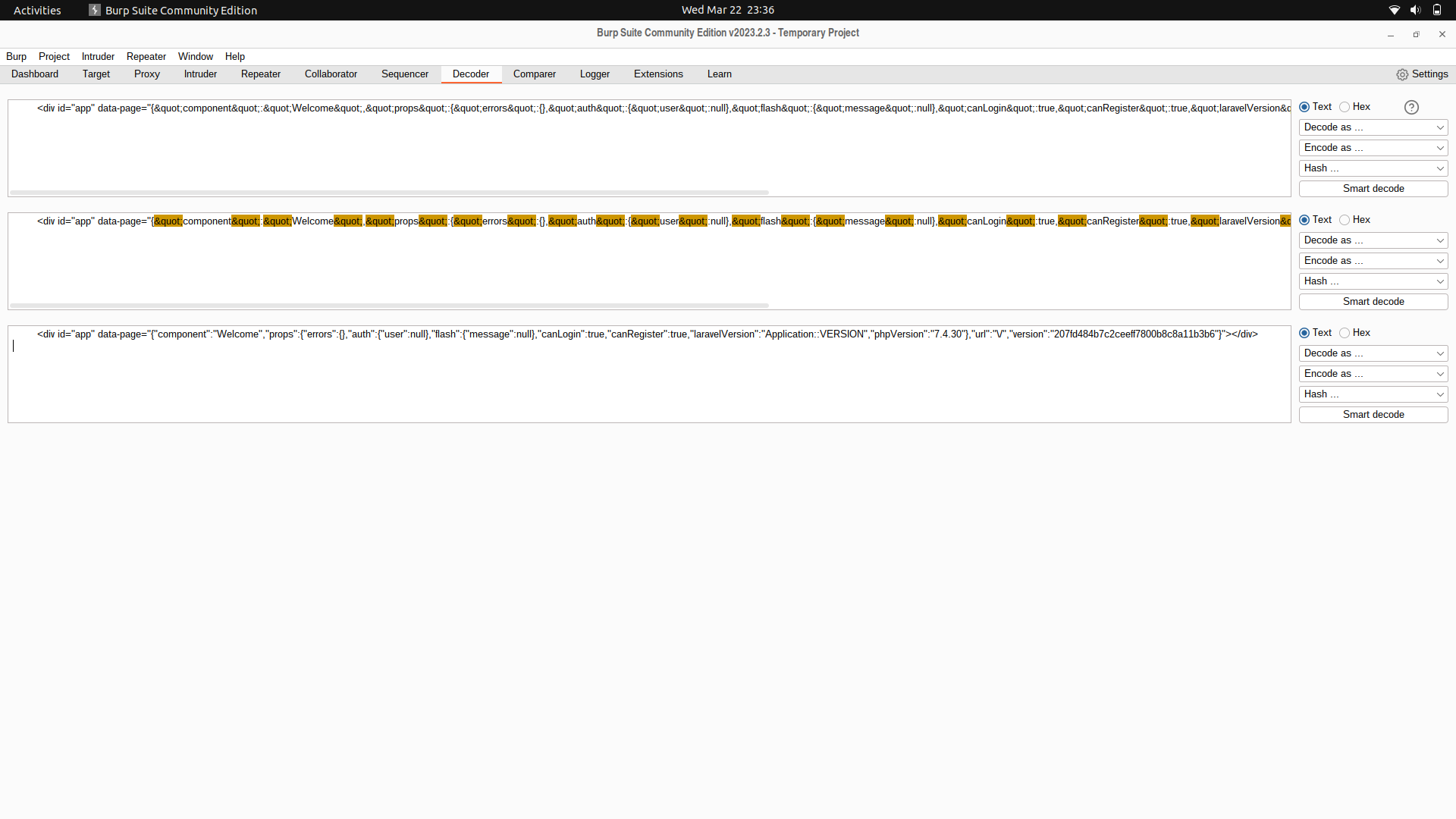Open the Decode as dropdown in first panel
Viewport: 1456px width, 819px height.
(x=1373, y=127)
